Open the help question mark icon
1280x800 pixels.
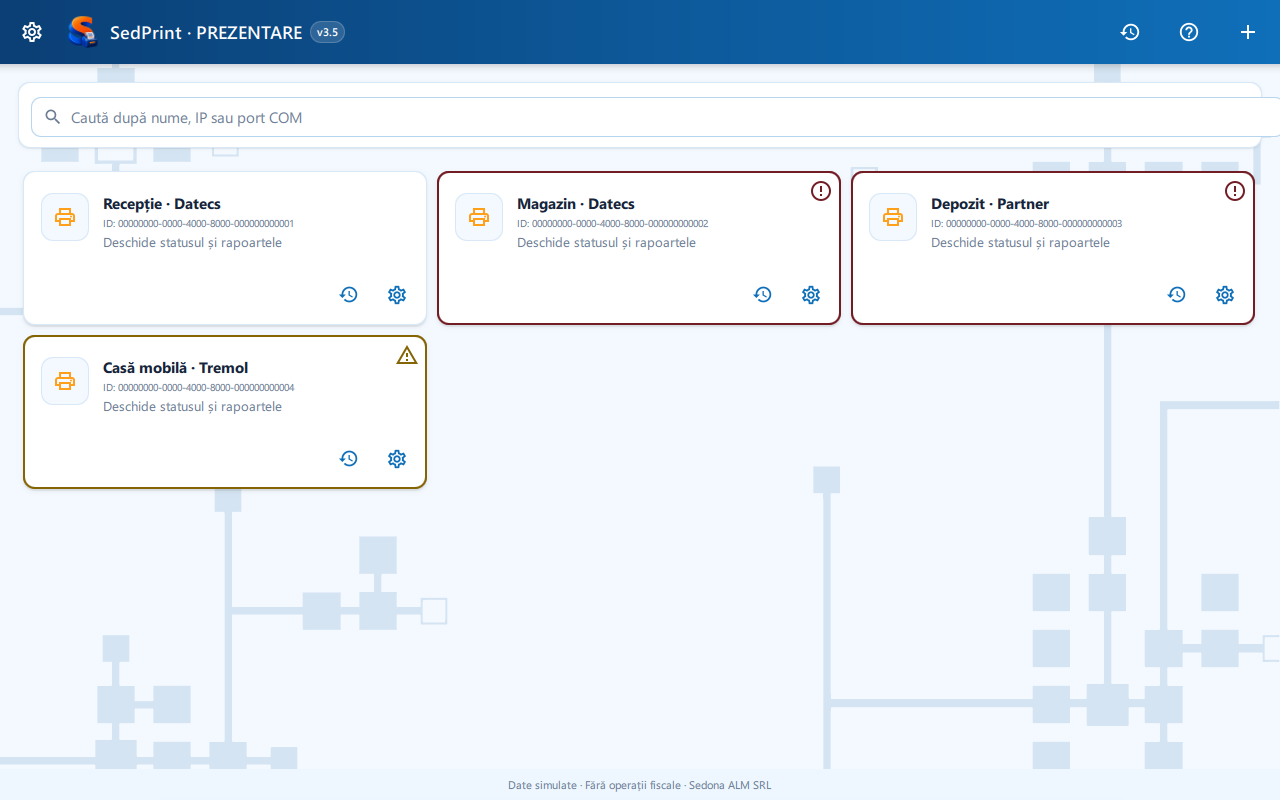point(1189,32)
